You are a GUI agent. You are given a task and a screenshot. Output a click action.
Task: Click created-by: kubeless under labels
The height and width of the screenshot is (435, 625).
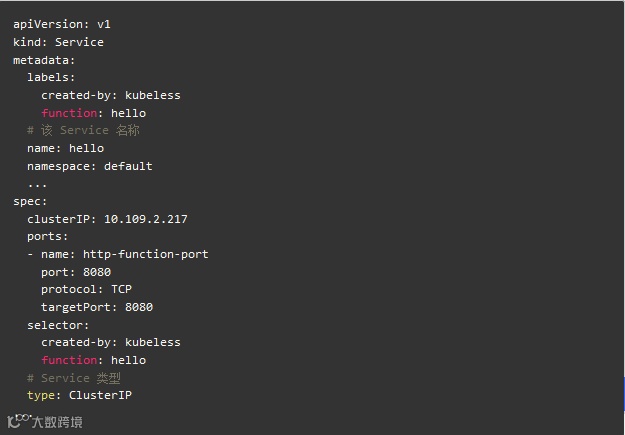[111, 95]
